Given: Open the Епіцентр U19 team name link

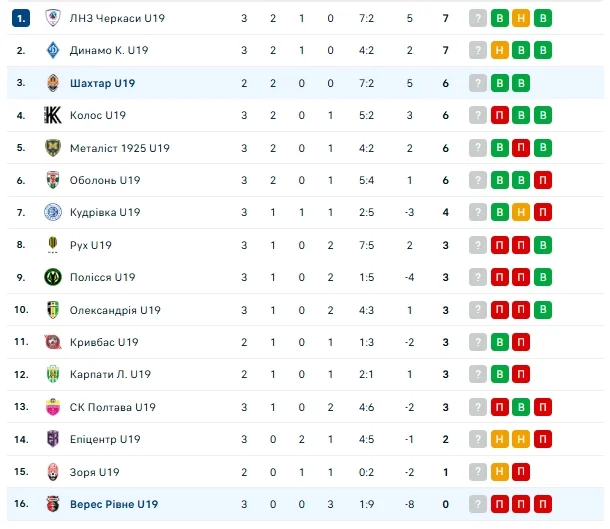Looking at the screenshot, I should tap(105, 439).
